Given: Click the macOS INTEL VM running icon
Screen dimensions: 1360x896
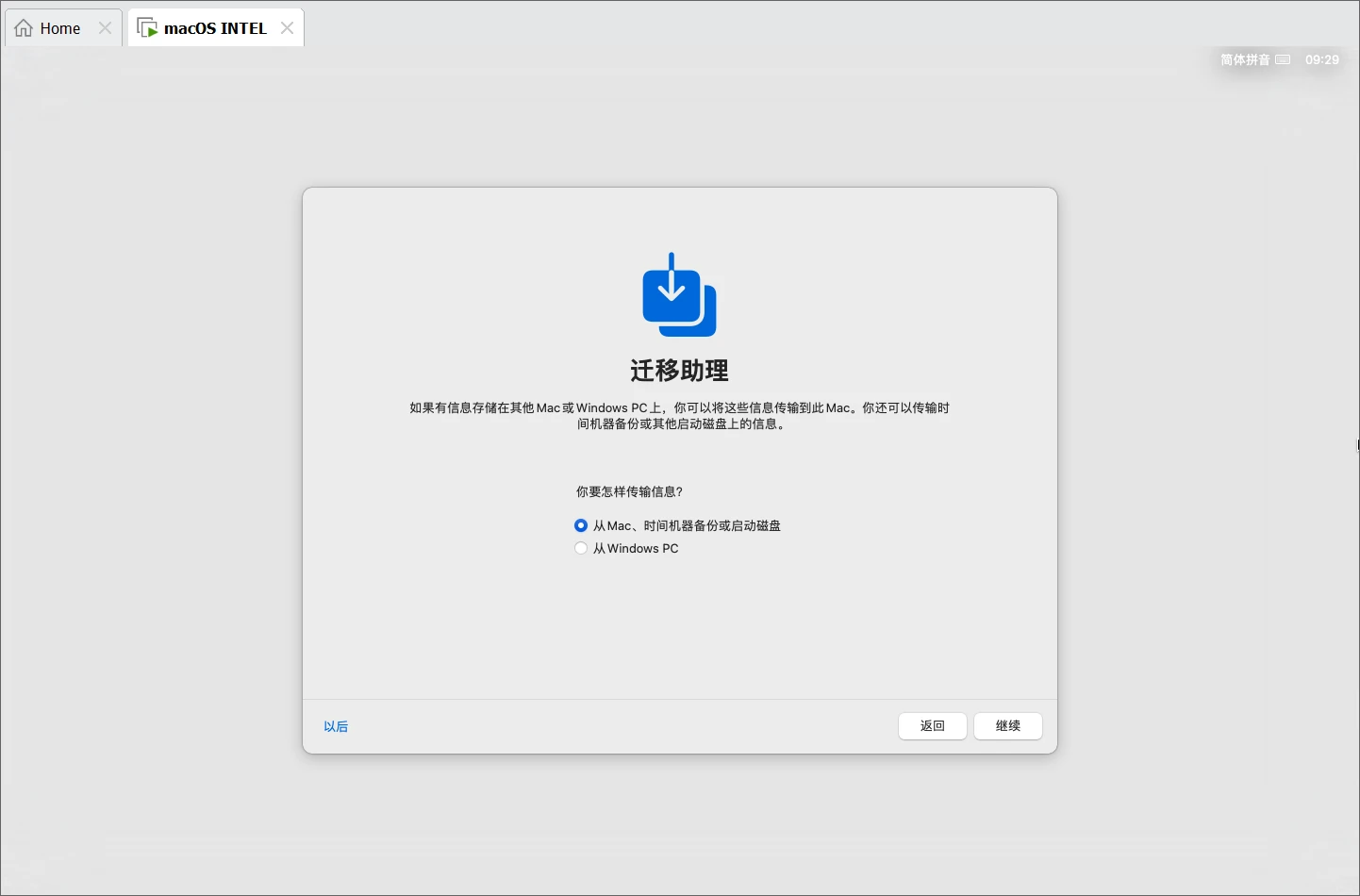Looking at the screenshot, I should point(147,28).
